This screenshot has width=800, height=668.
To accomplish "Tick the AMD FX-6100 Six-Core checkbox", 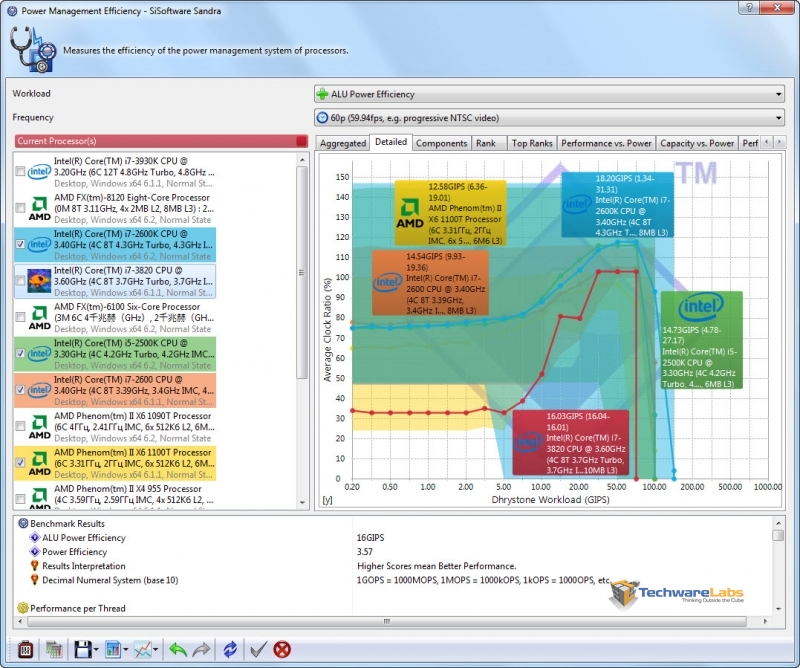I will coord(20,317).
